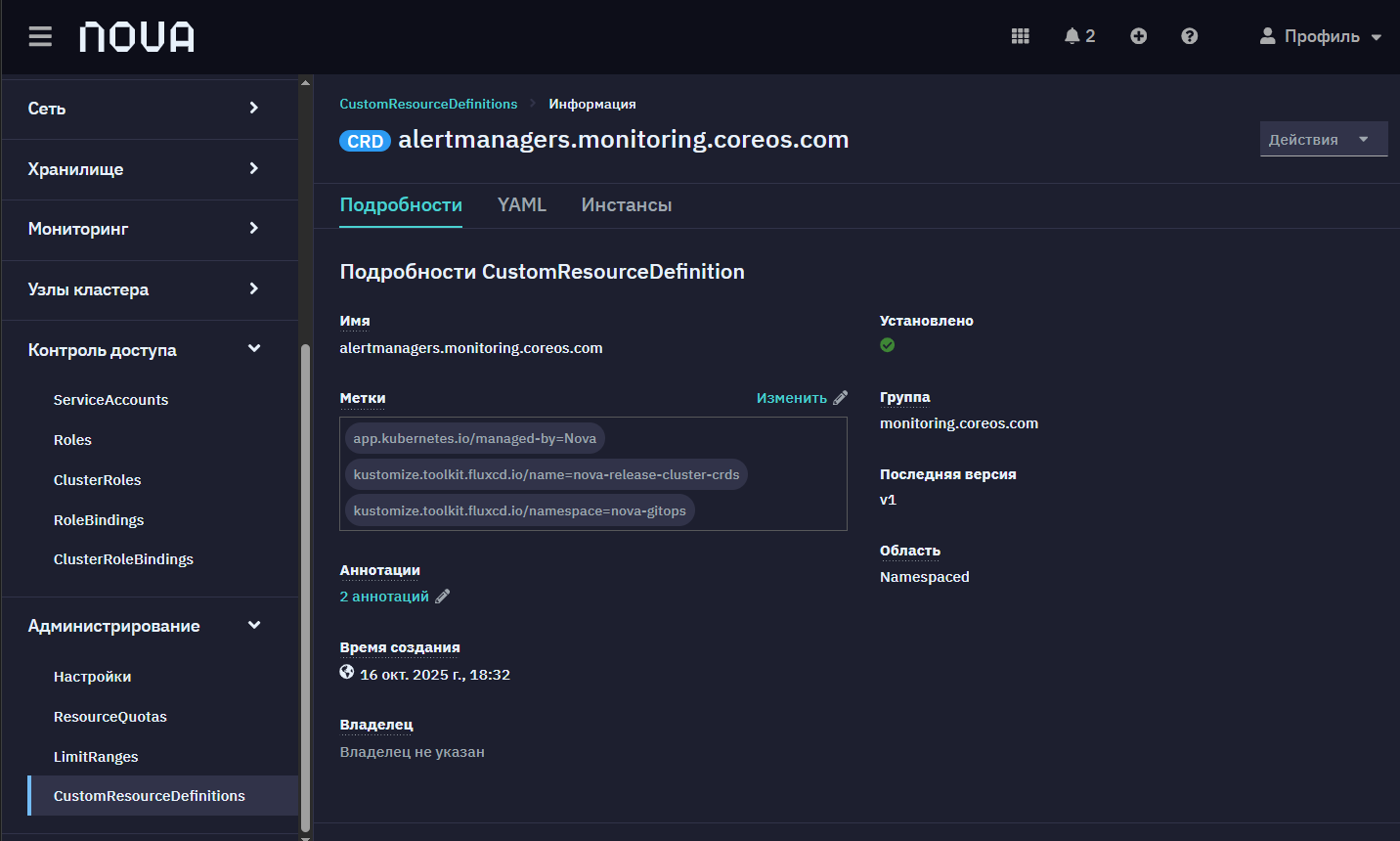Open the Действия actions dropdown
This screenshot has width=1400, height=841.
(x=1324, y=139)
